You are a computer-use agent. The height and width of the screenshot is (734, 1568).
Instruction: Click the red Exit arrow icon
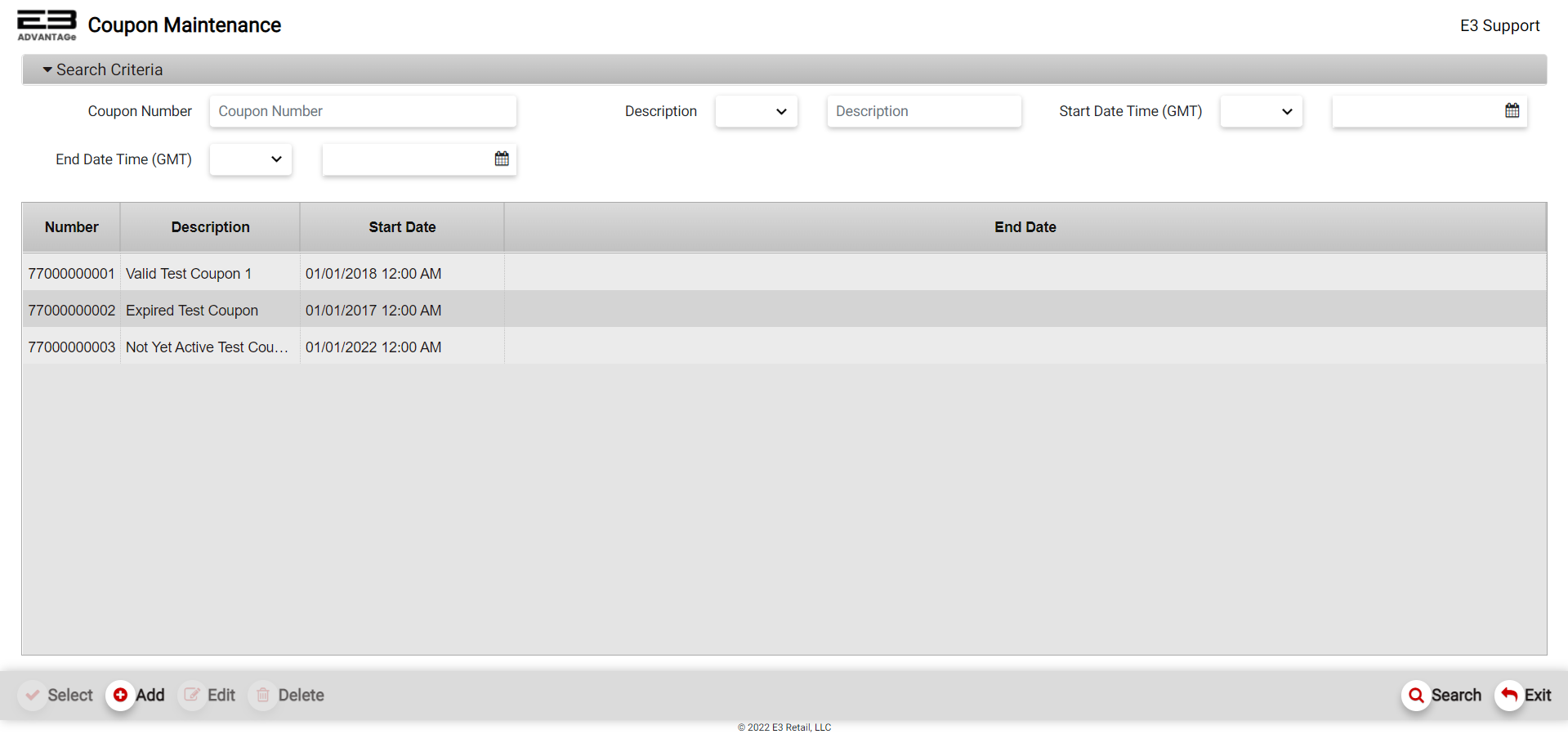[1509, 695]
